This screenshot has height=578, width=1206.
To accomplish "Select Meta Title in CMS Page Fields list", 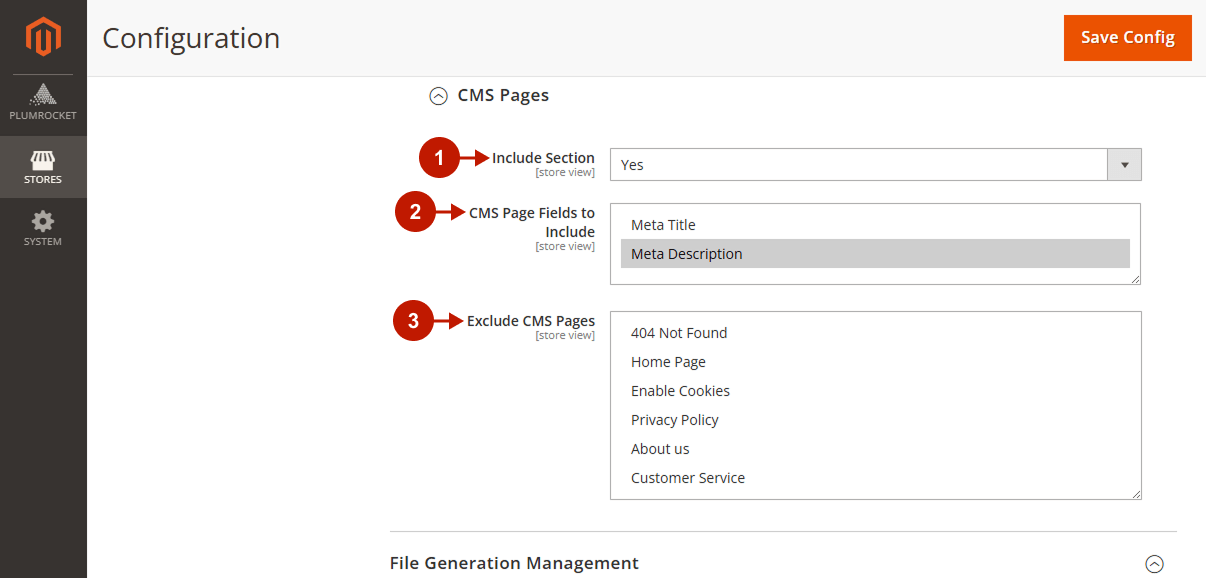I will coord(662,224).
